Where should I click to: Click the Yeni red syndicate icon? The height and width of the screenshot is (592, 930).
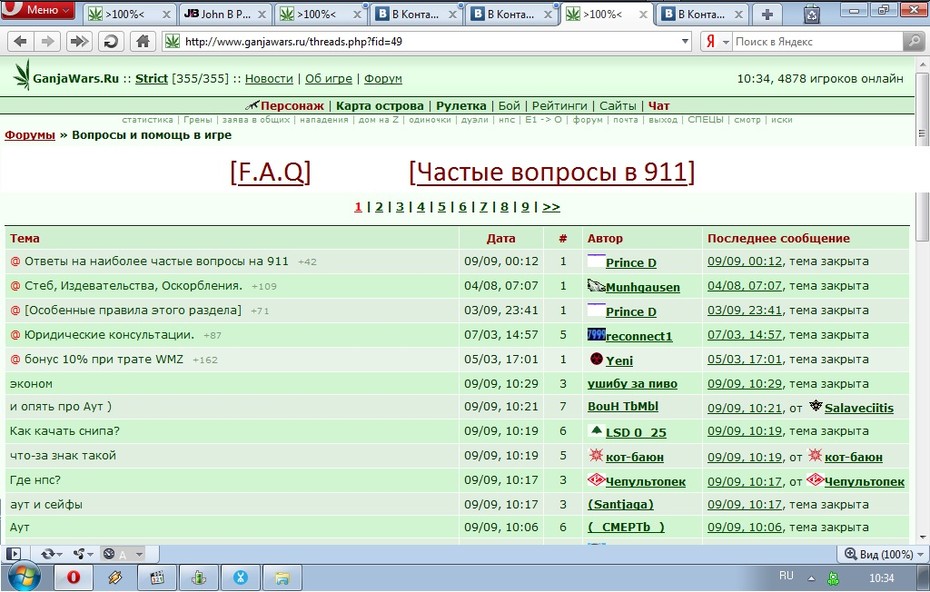pos(597,359)
